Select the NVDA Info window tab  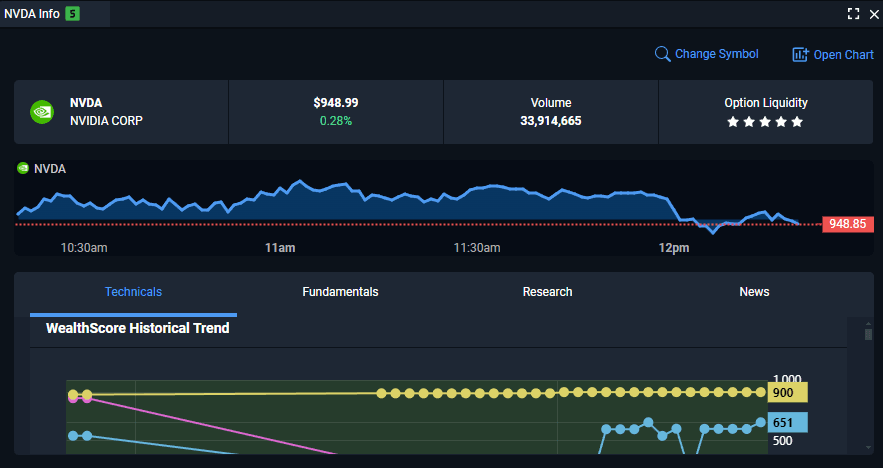[x=55, y=14]
